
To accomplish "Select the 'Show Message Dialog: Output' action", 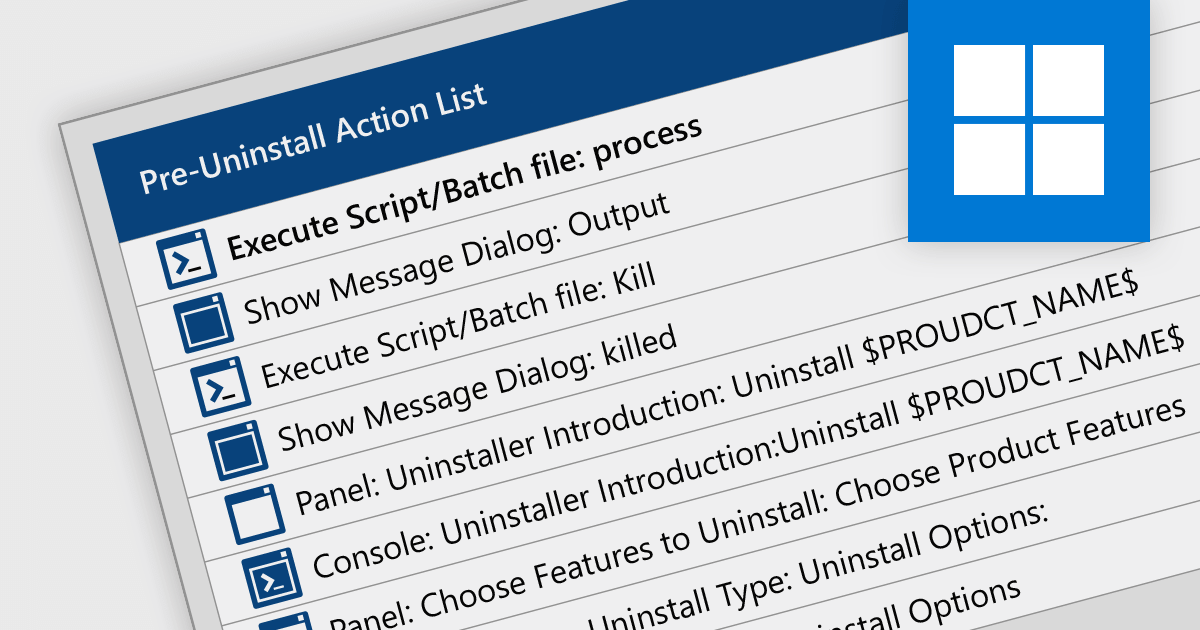I will click(x=456, y=260).
